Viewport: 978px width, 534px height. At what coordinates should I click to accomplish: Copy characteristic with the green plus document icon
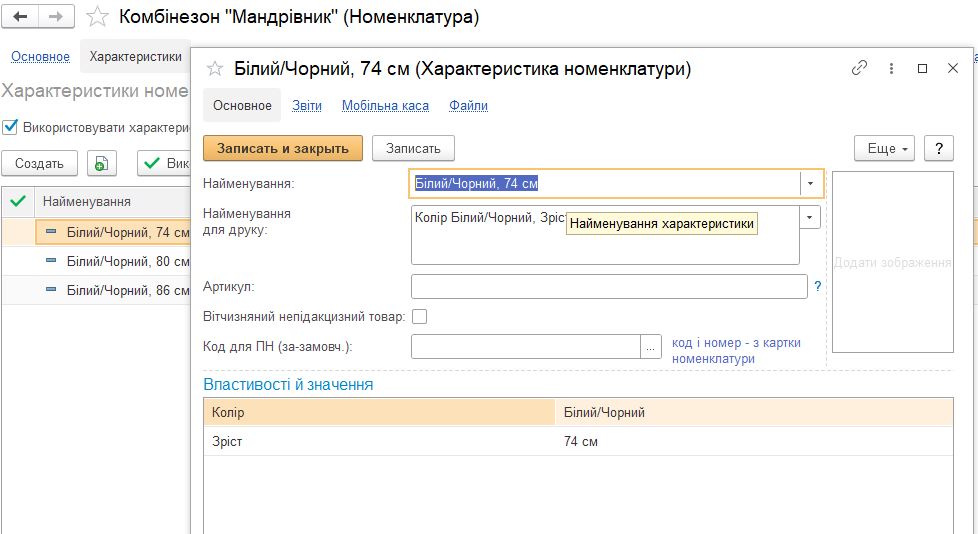[102, 163]
